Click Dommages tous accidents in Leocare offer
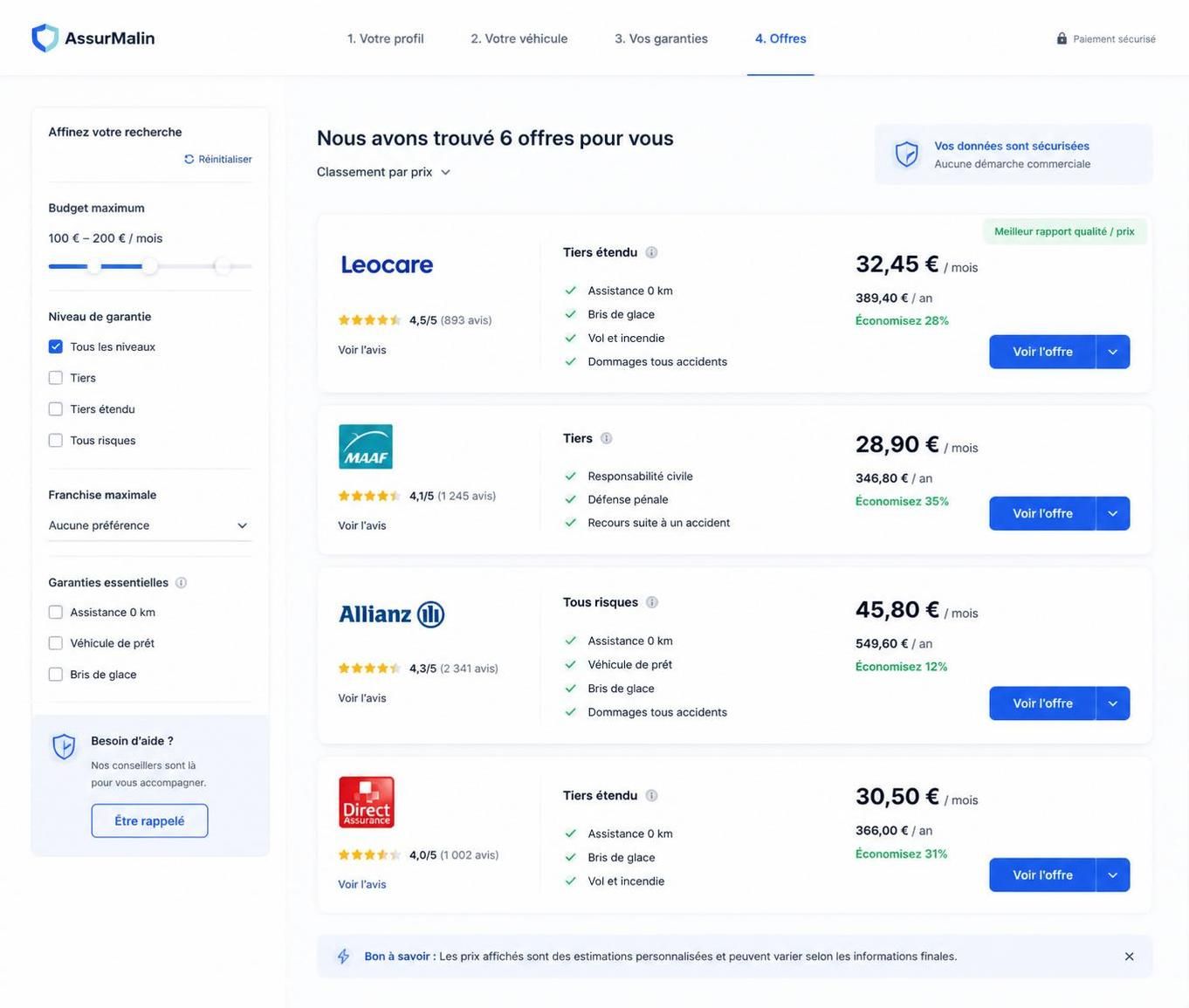 point(657,361)
